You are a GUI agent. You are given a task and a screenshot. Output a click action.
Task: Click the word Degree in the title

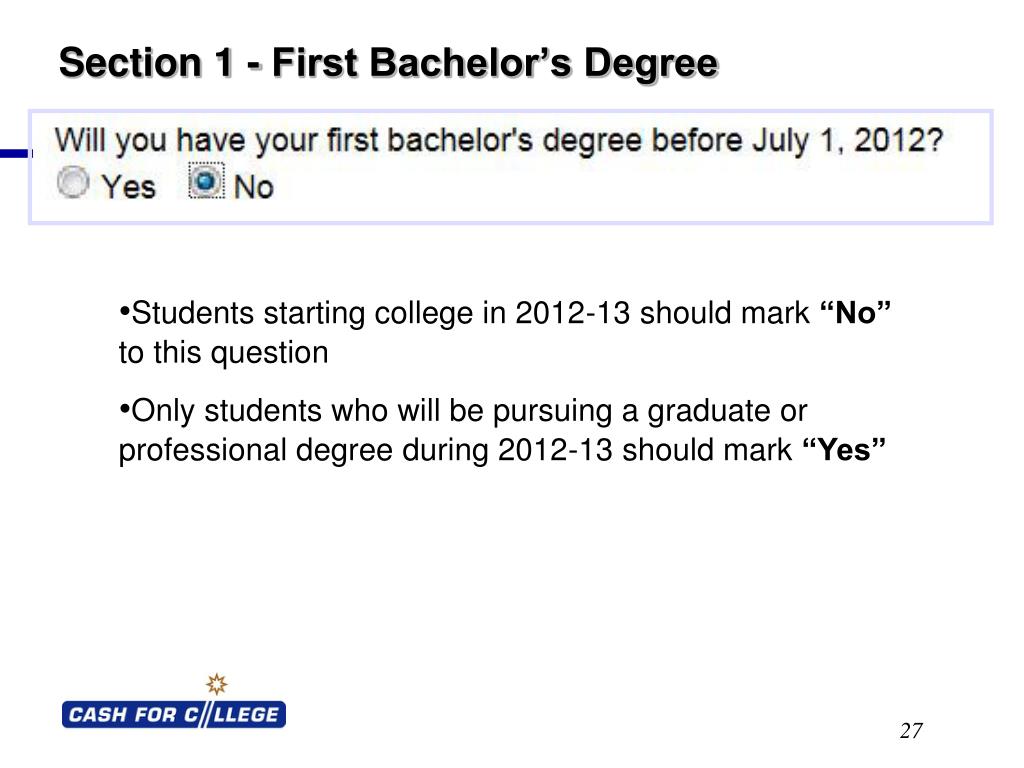click(651, 63)
